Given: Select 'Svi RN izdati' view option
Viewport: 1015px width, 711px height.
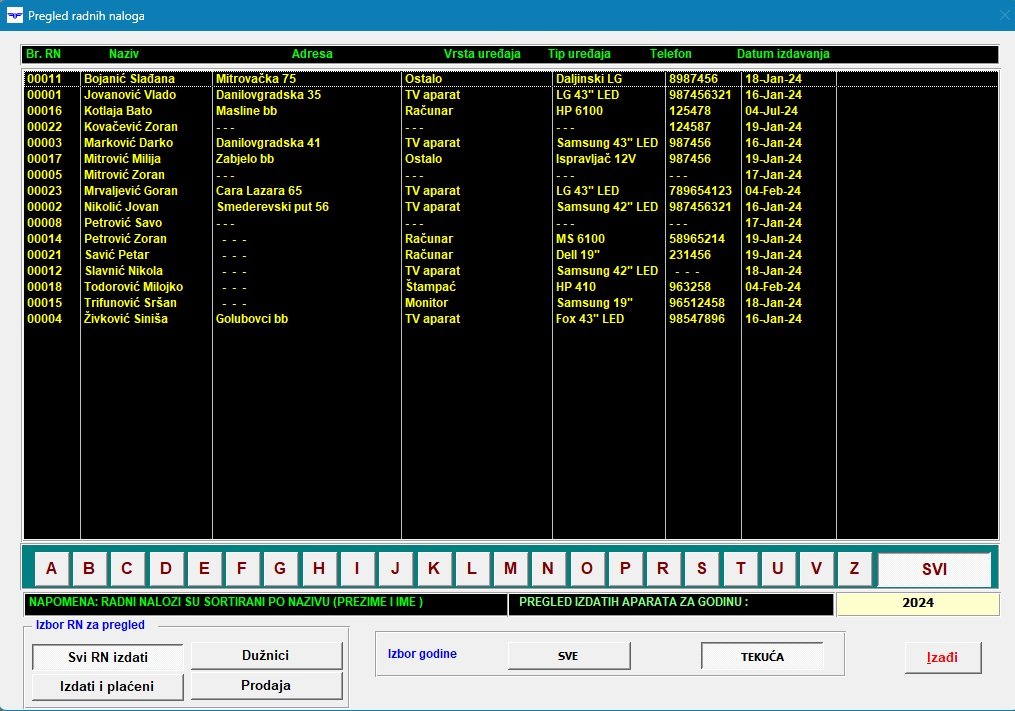Looking at the screenshot, I should pyautogui.click(x=108, y=657).
